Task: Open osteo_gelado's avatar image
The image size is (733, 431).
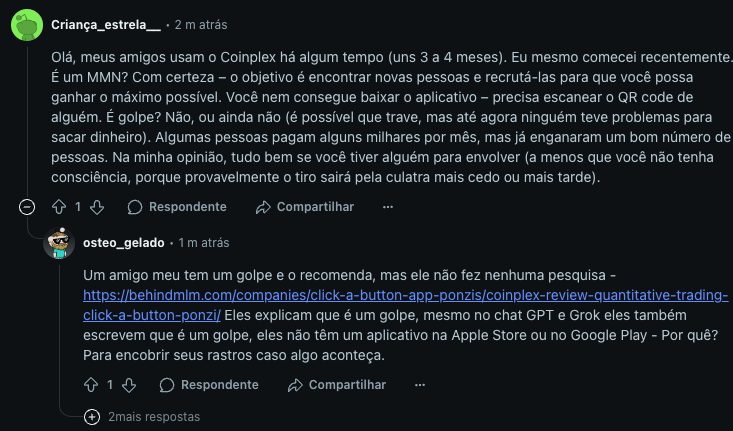Action: click(x=61, y=243)
